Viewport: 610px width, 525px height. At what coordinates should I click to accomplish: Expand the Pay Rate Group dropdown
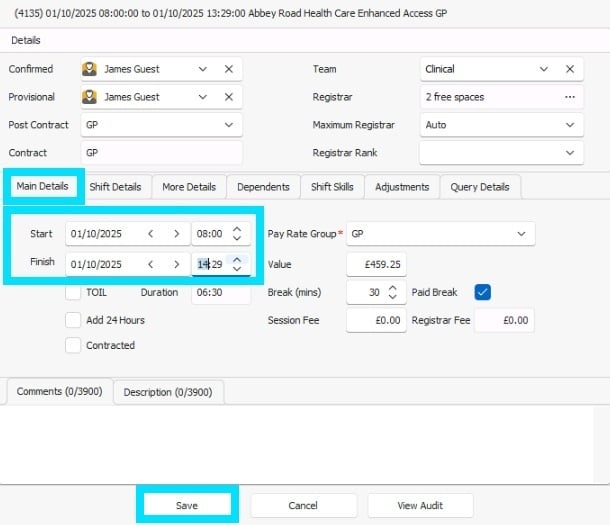[x=520, y=234]
